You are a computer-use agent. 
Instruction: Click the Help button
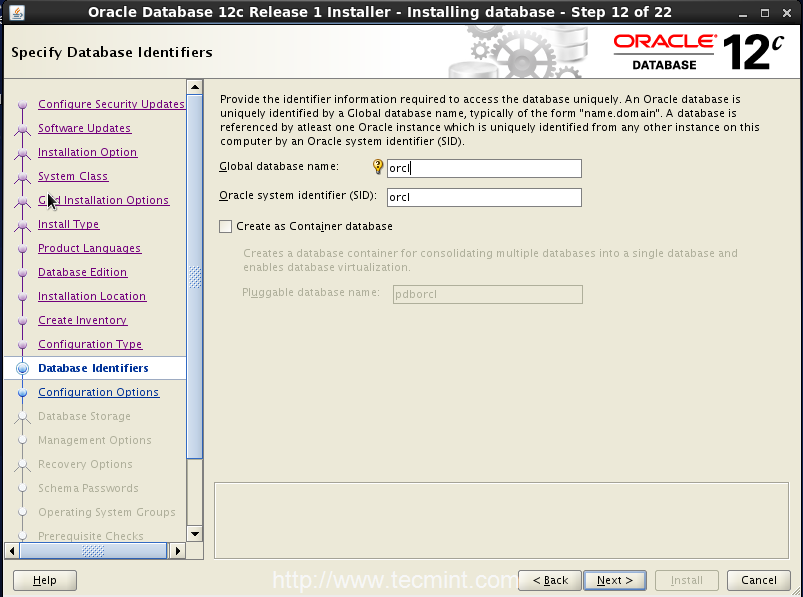coord(45,580)
